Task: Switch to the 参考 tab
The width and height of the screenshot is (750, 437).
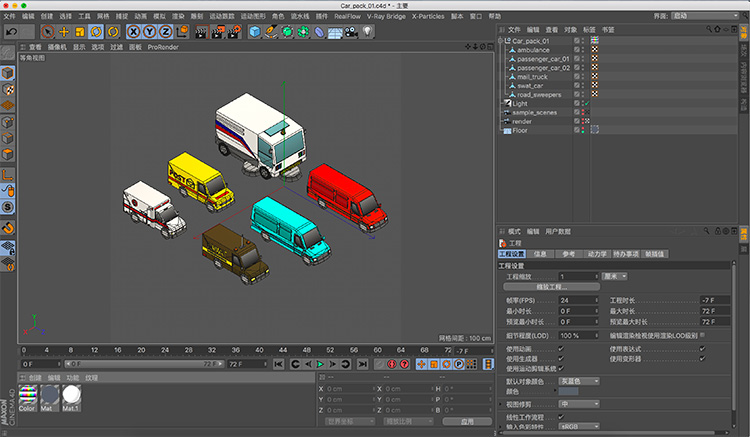Action: click(x=569, y=254)
